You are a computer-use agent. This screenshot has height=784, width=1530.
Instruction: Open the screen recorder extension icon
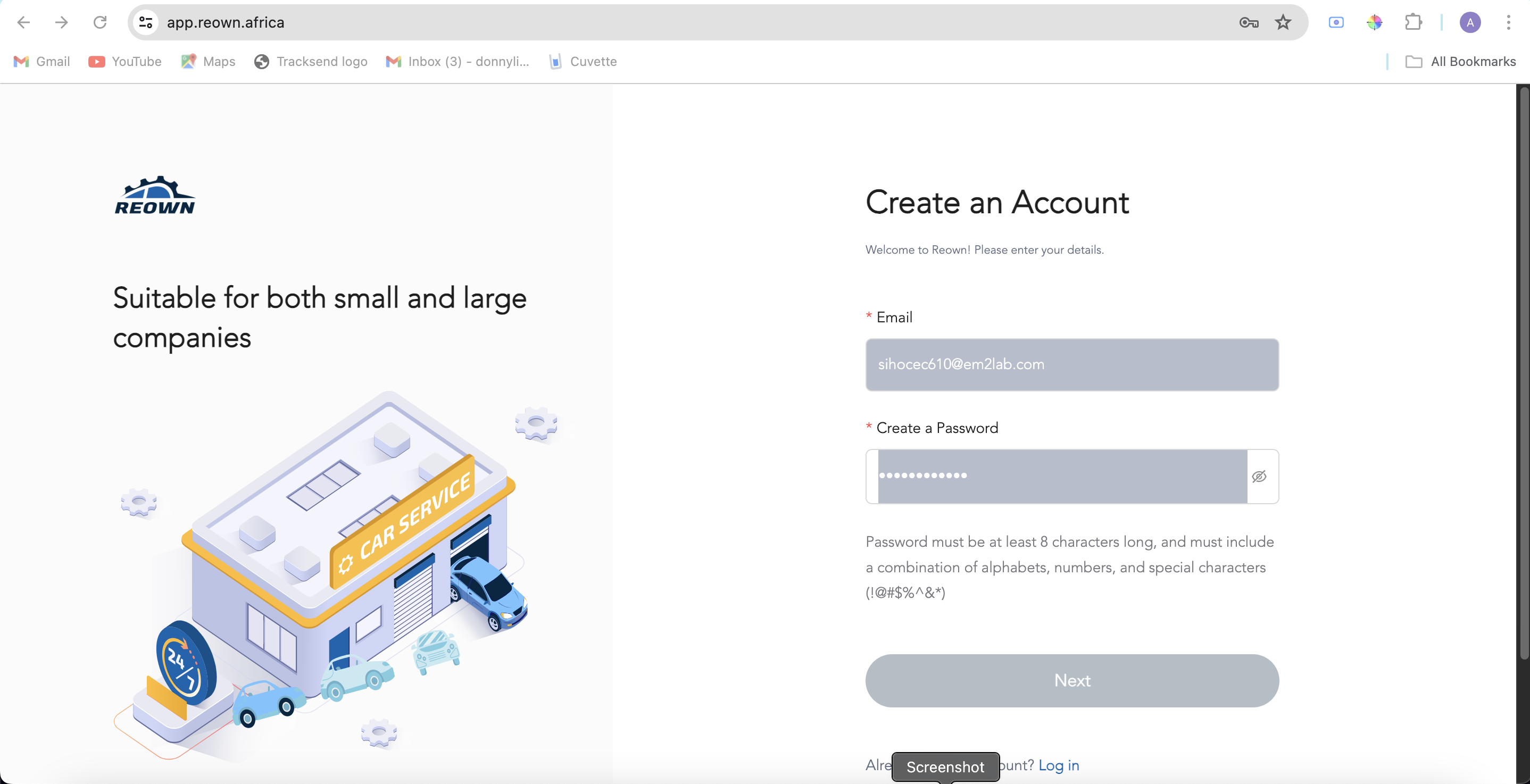[x=1336, y=22]
